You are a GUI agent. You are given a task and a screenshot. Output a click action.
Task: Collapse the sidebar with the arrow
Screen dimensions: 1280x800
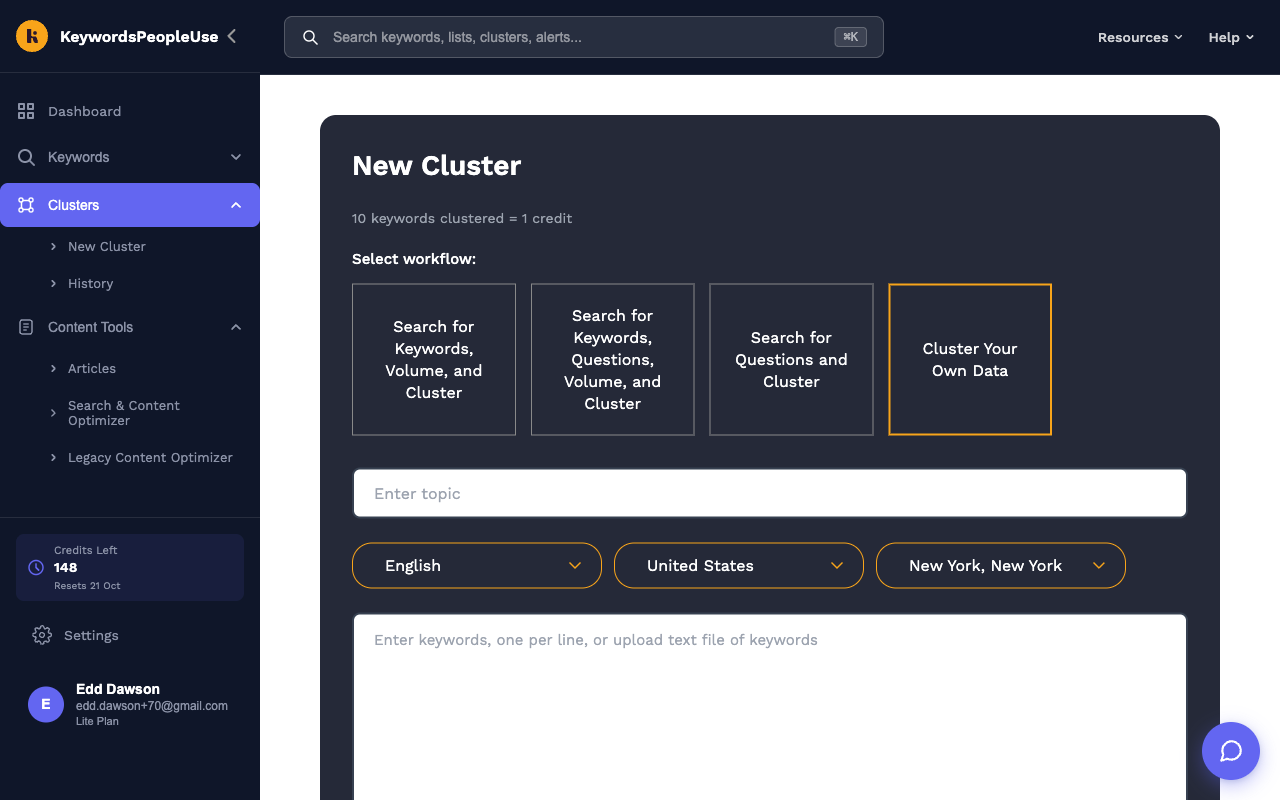coord(232,36)
